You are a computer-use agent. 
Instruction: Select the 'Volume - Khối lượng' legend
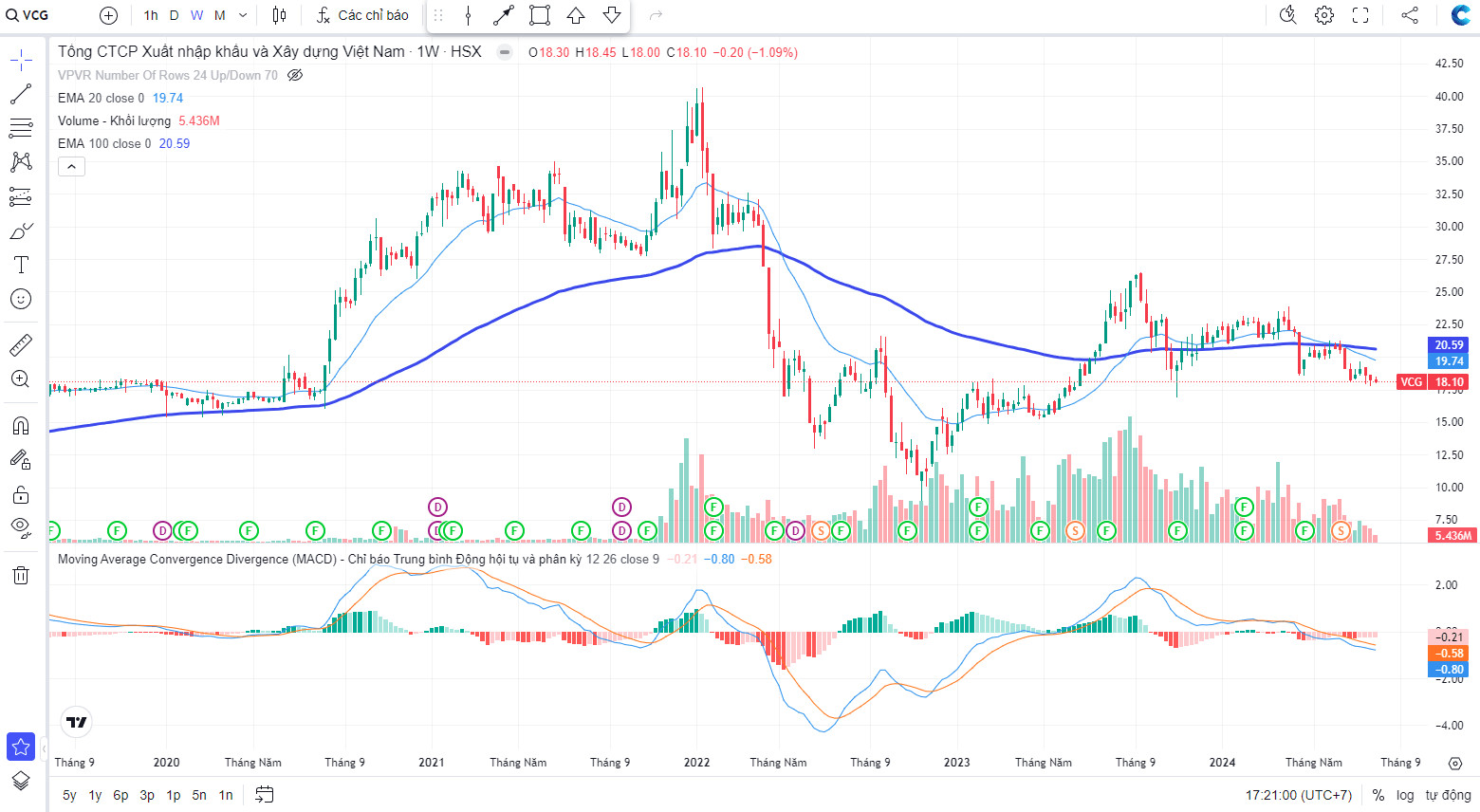[114, 120]
